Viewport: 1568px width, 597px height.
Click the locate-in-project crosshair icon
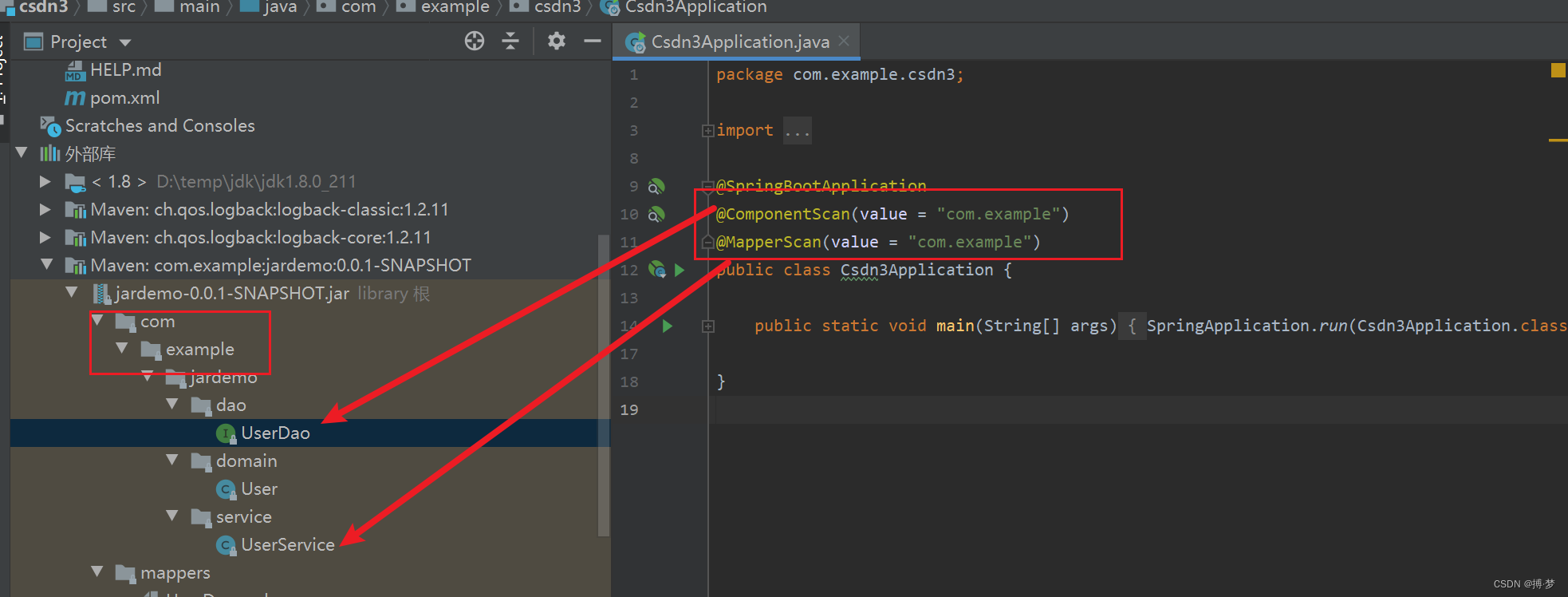(475, 41)
